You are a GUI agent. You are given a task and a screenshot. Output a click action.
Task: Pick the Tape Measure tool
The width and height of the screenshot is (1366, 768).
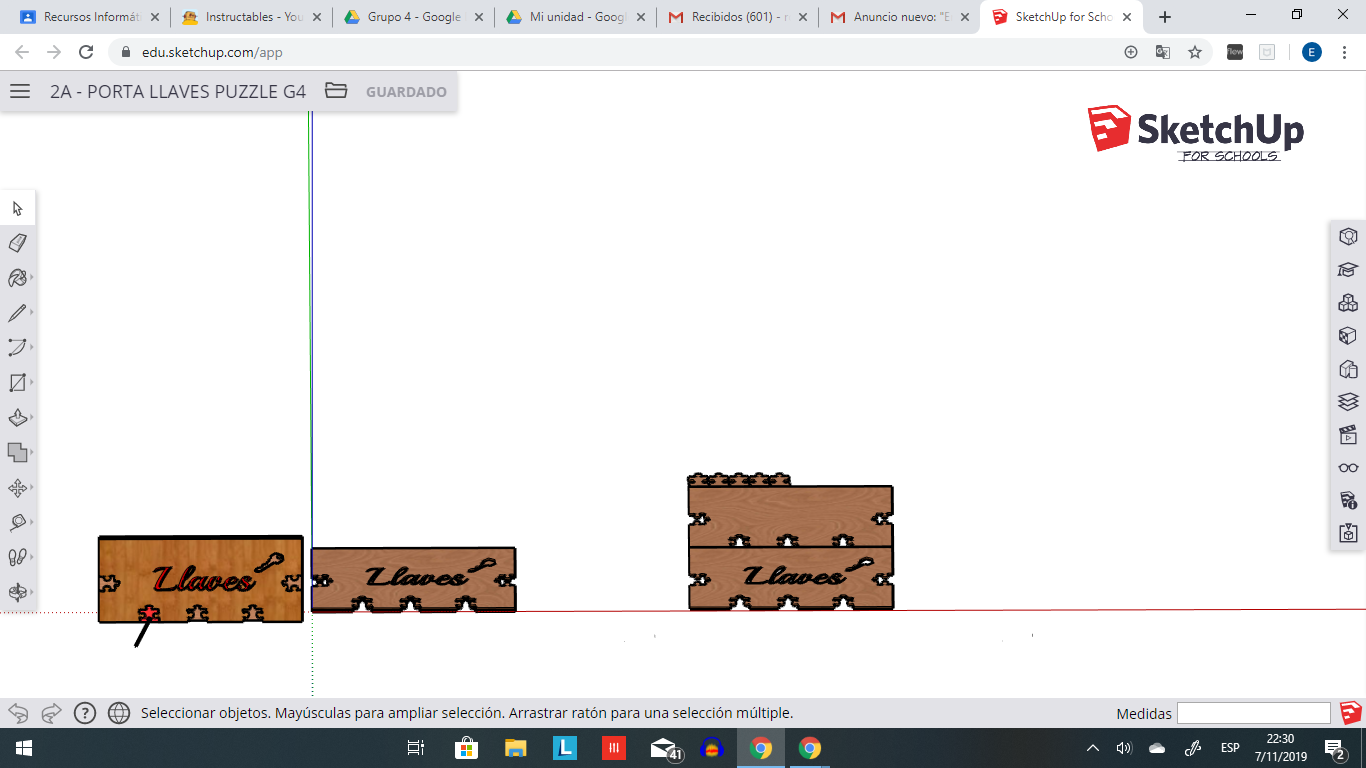click(17, 523)
